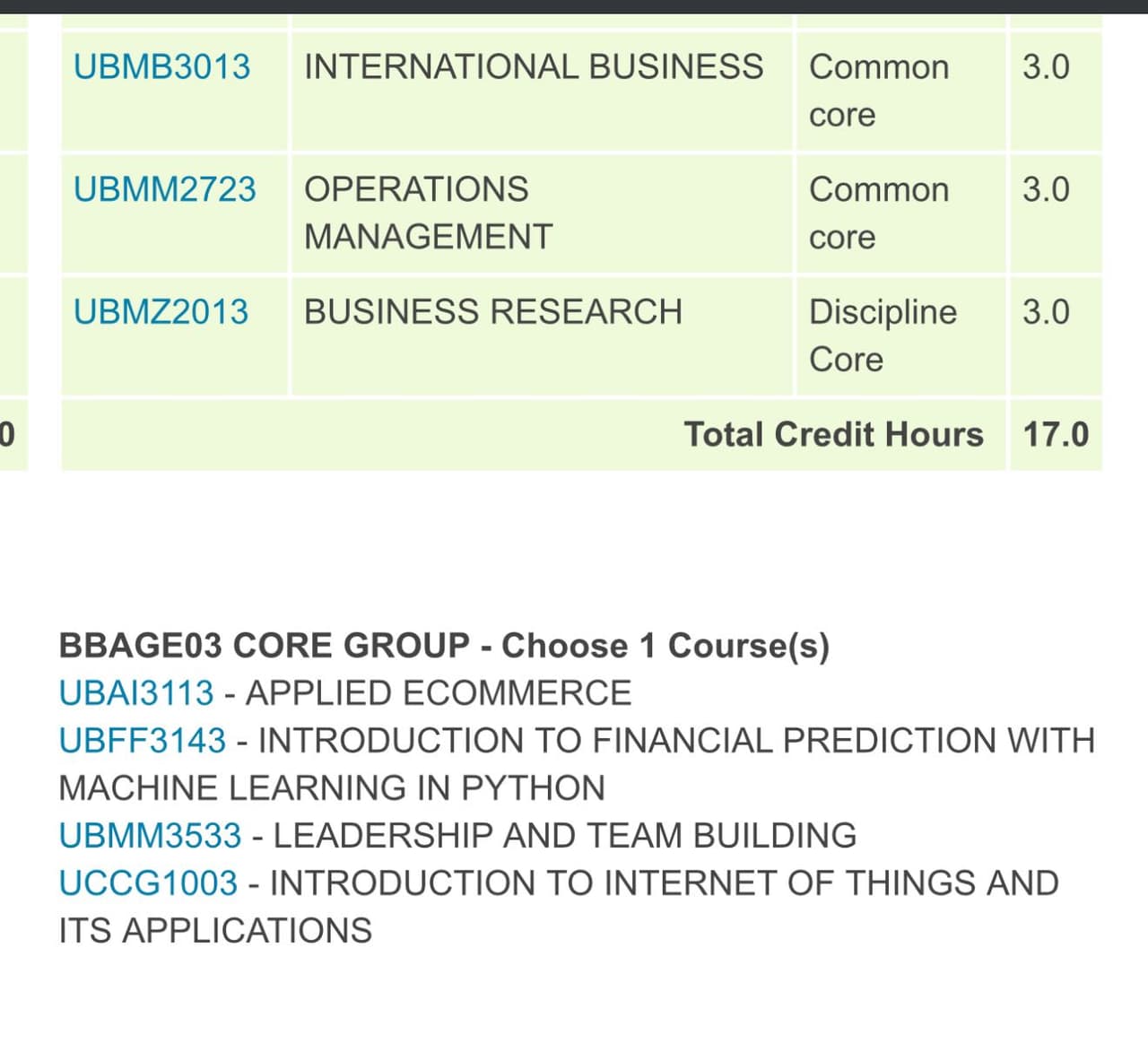Image resolution: width=1148 pixels, height=1052 pixels.
Task: Click the 3.0 credit value for Business Research
Action: click(x=1046, y=312)
